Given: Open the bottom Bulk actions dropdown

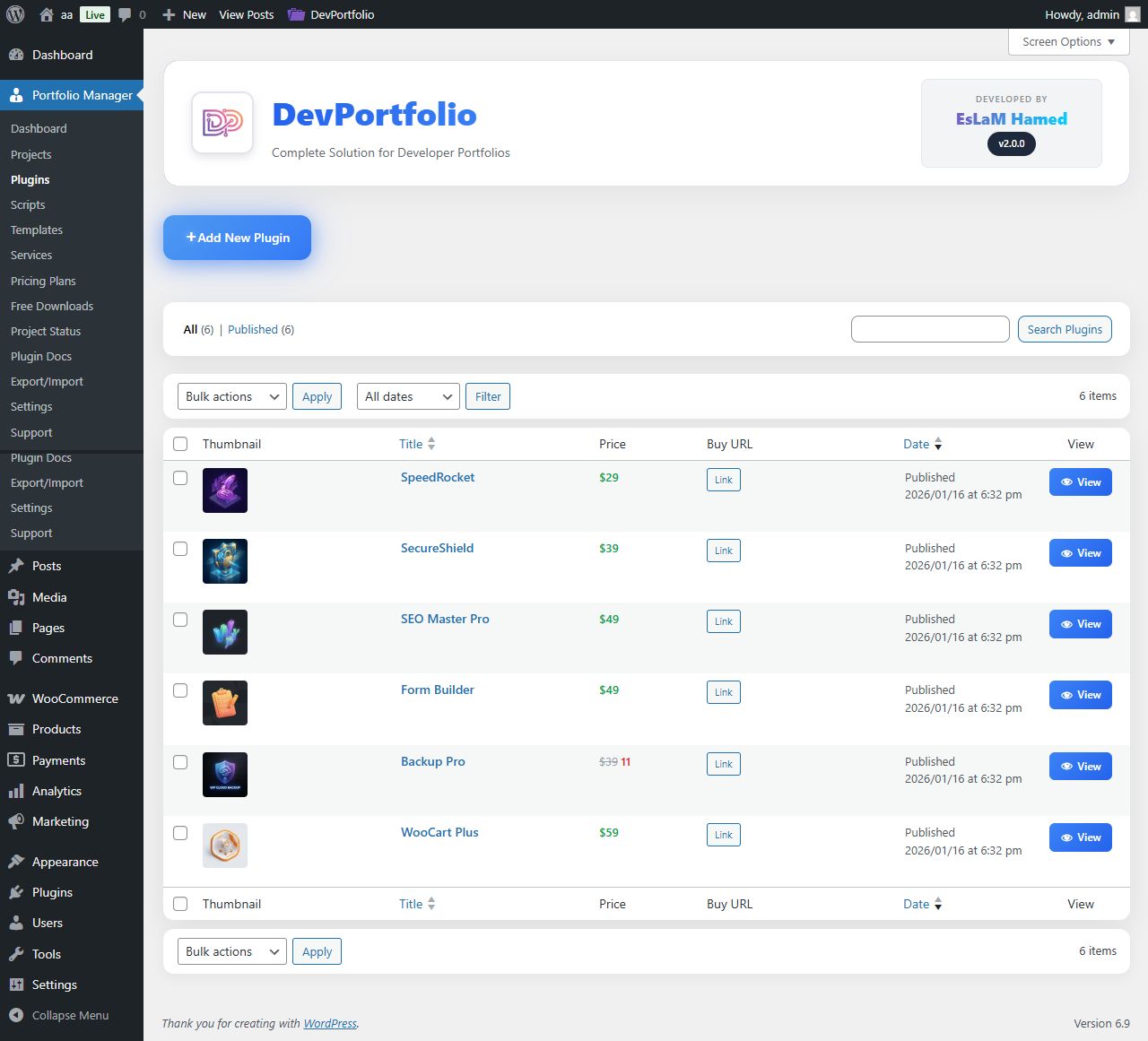Looking at the screenshot, I should [x=232, y=951].
